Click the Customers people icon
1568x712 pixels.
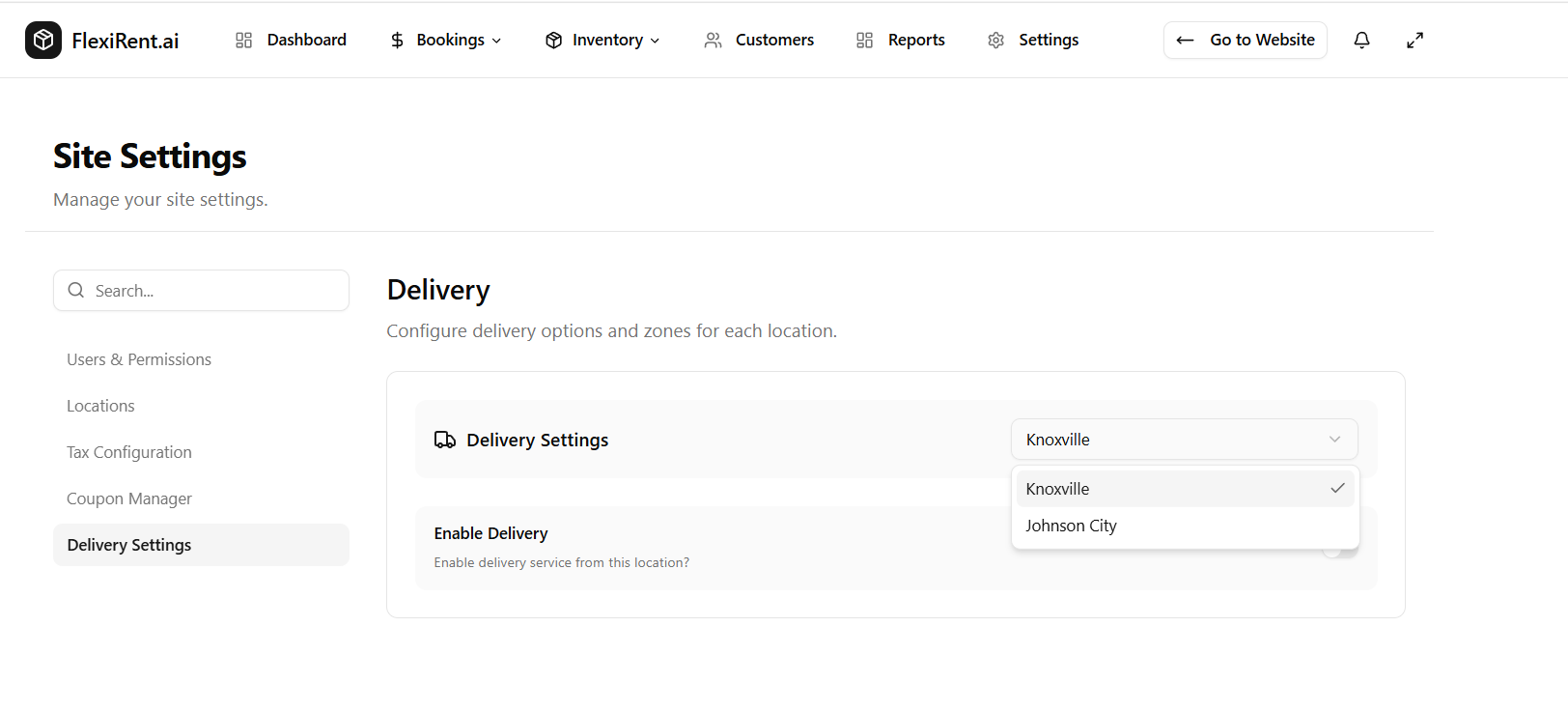click(713, 40)
